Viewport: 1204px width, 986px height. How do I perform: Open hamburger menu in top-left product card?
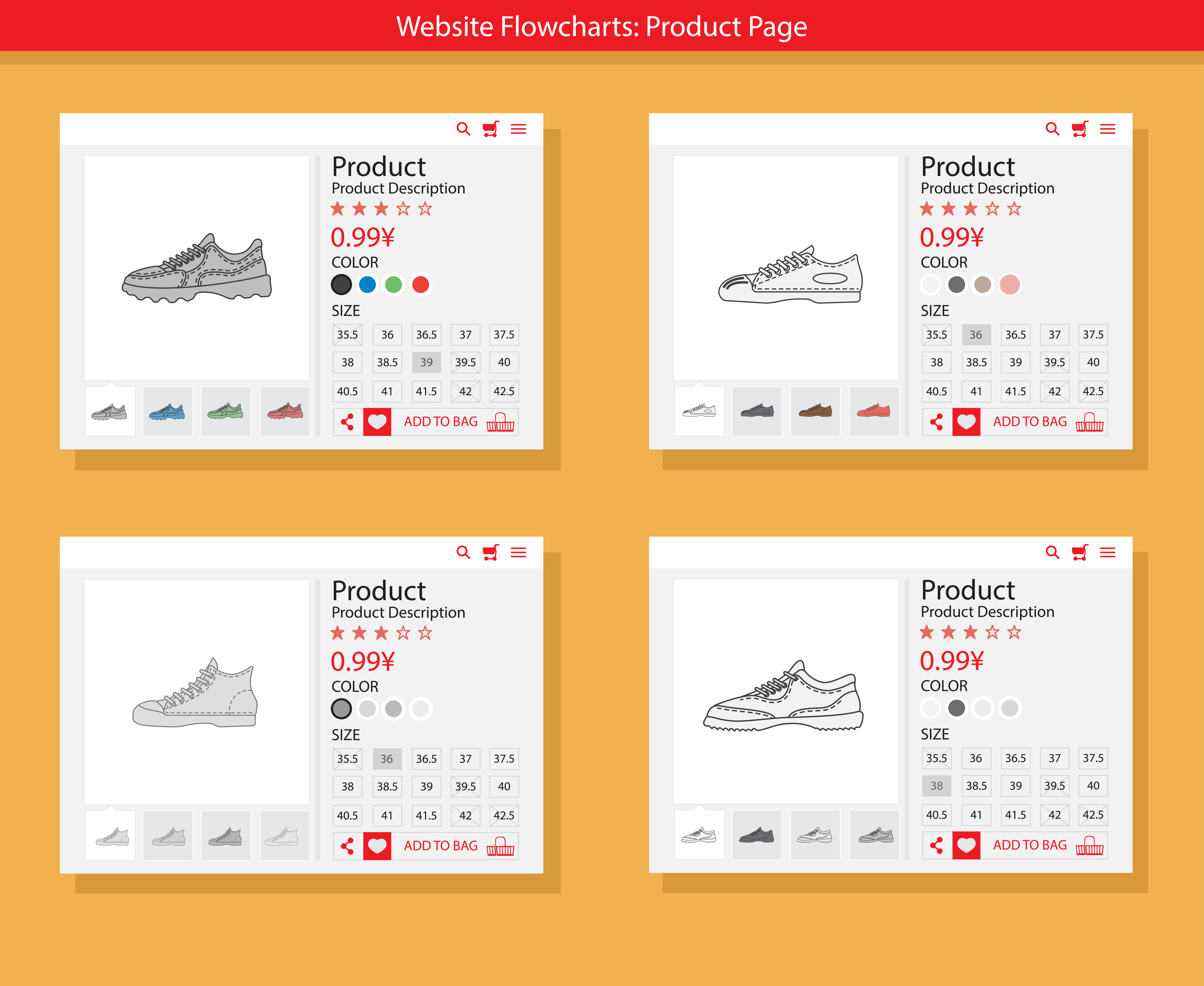click(518, 129)
